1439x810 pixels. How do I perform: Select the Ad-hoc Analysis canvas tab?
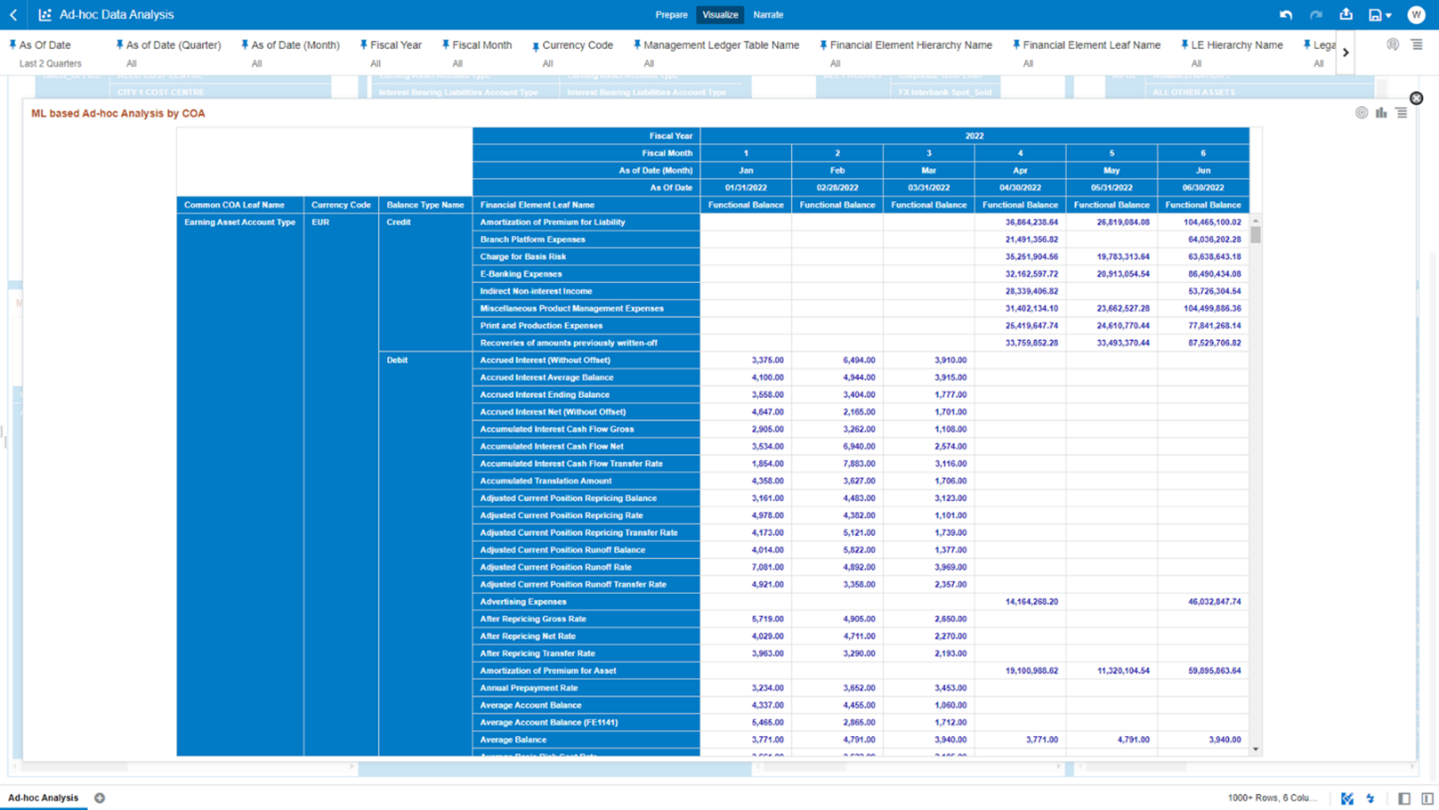(43, 798)
